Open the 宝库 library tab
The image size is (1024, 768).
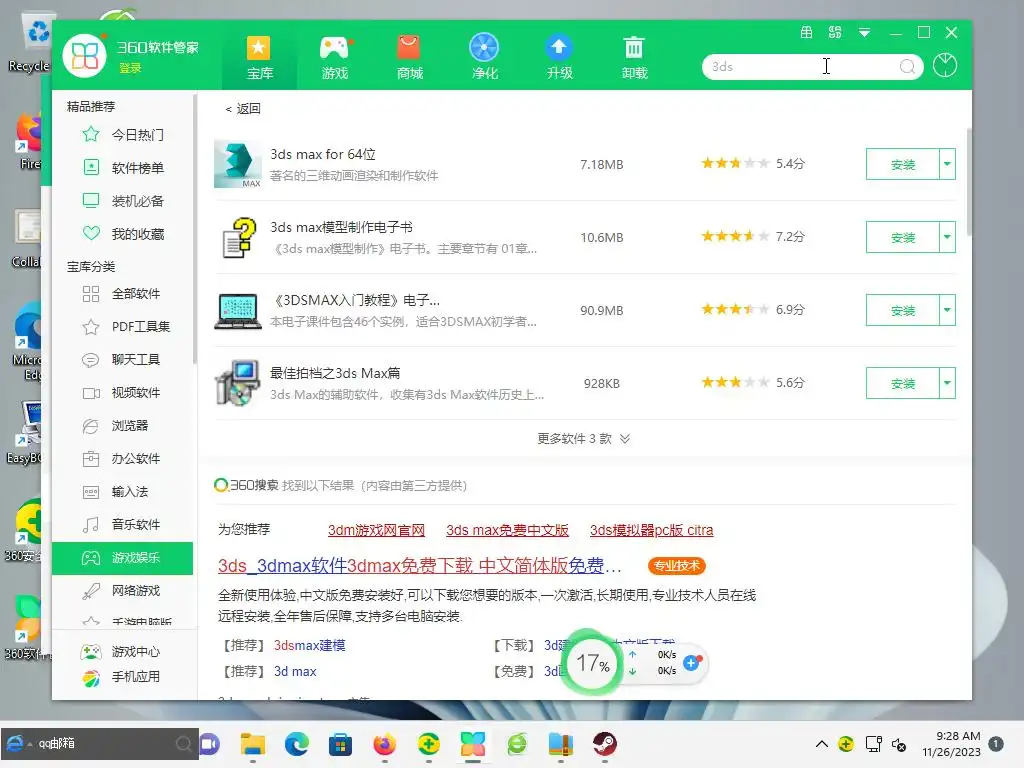(259, 57)
